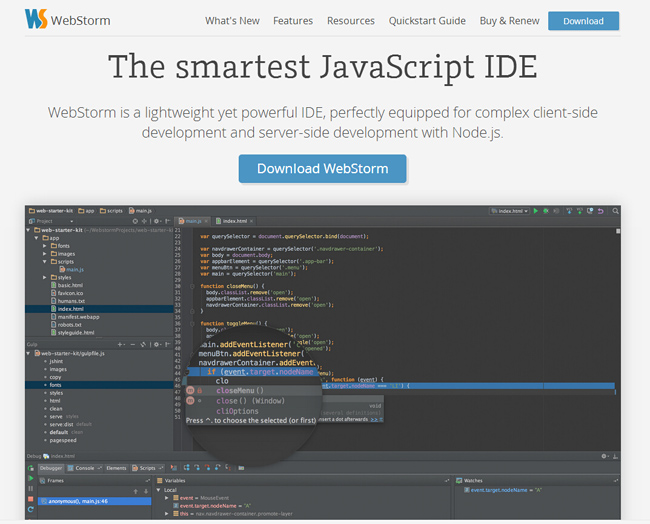This screenshot has height=524, width=650.
Task: Click the Show Execution Point icon
Action: point(174,468)
